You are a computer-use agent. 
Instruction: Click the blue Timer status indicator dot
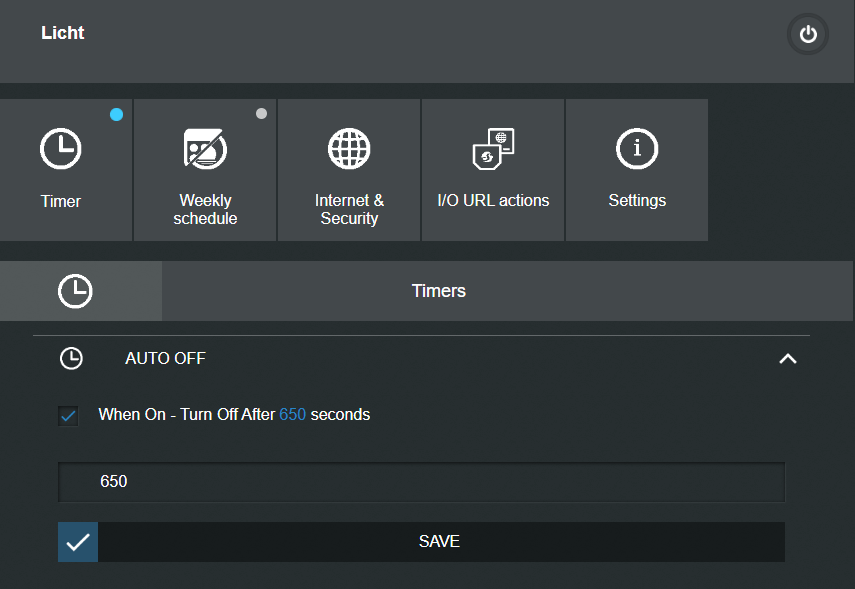(117, 115)
